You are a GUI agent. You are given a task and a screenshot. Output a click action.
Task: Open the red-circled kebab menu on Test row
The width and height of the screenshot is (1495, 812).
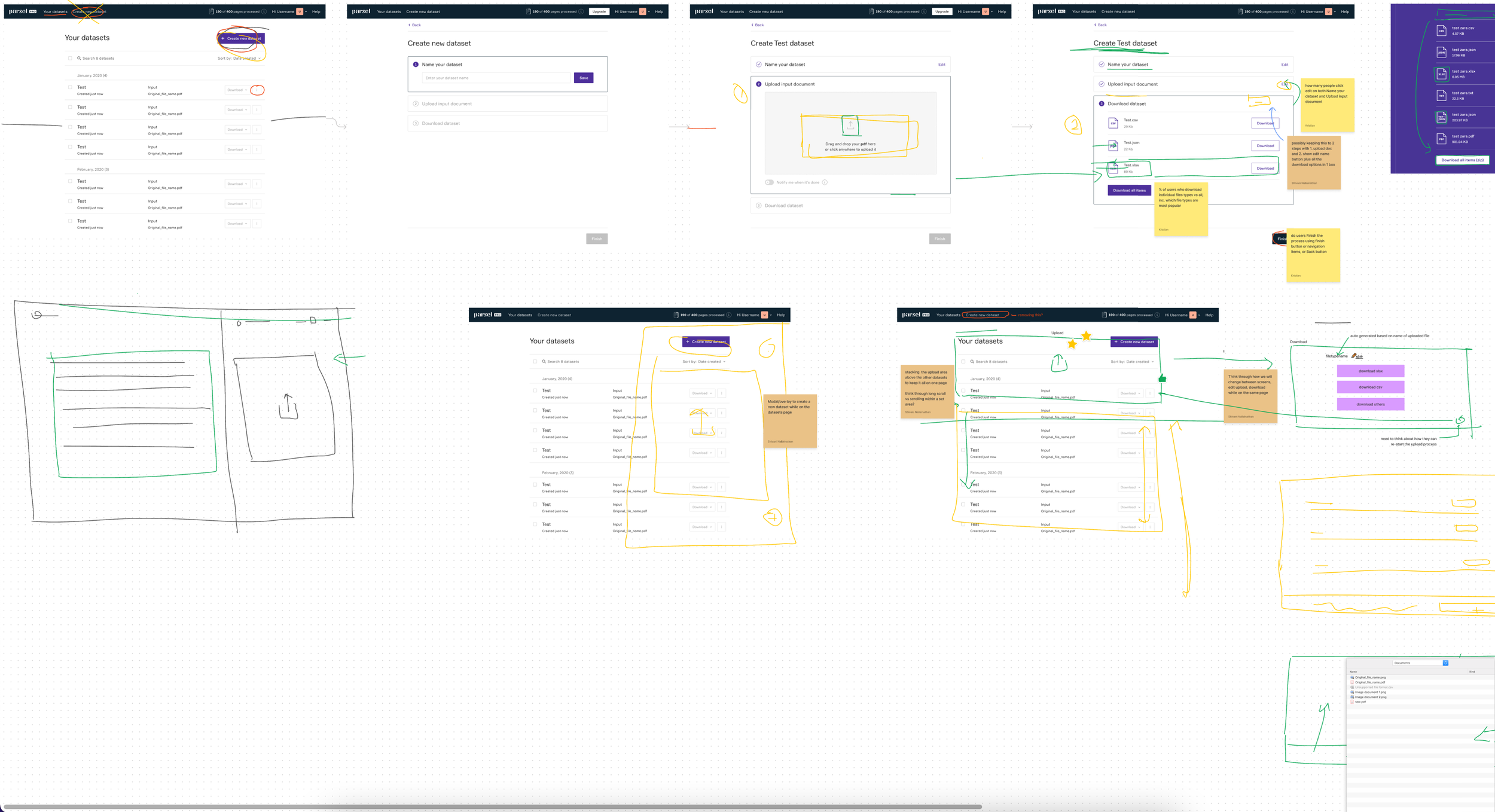[x=257, y=90]
